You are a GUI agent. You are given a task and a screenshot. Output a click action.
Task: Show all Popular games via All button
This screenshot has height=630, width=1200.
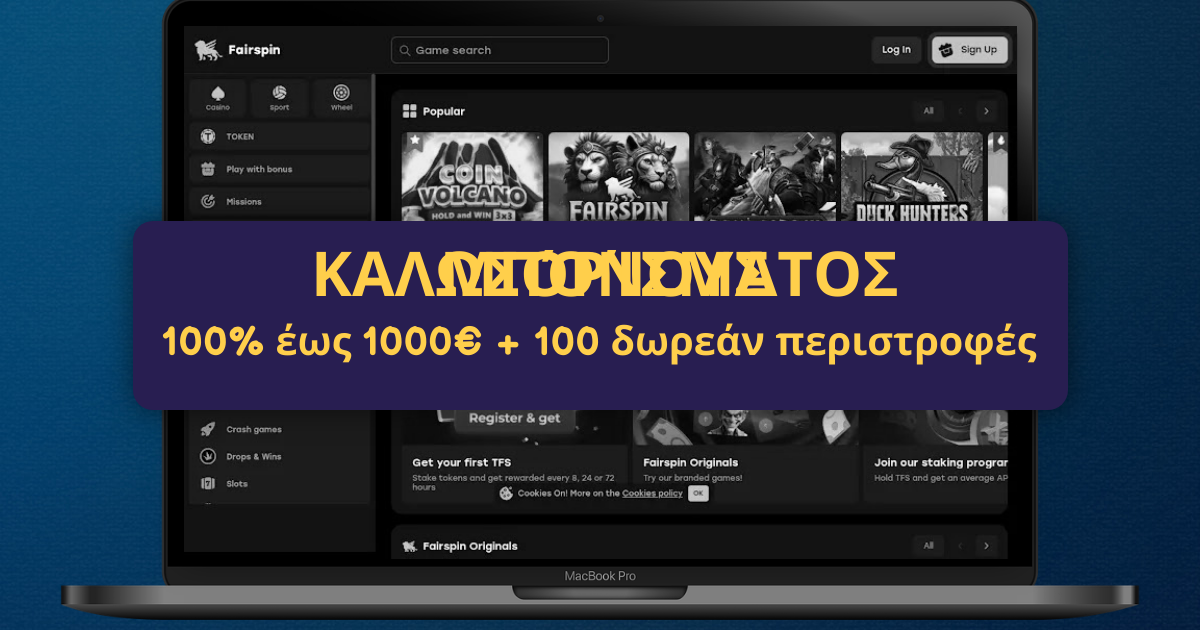pyautogui.click(x=928, y=111)
